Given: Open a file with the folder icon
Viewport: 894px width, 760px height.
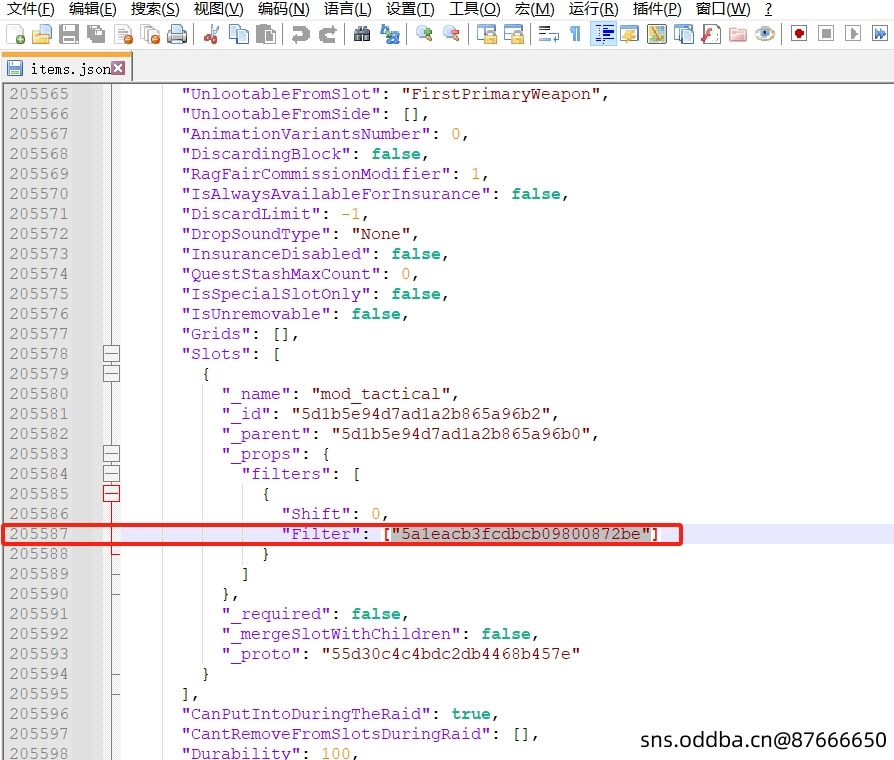Looking at the screenshot, I should tap(42, 34).
